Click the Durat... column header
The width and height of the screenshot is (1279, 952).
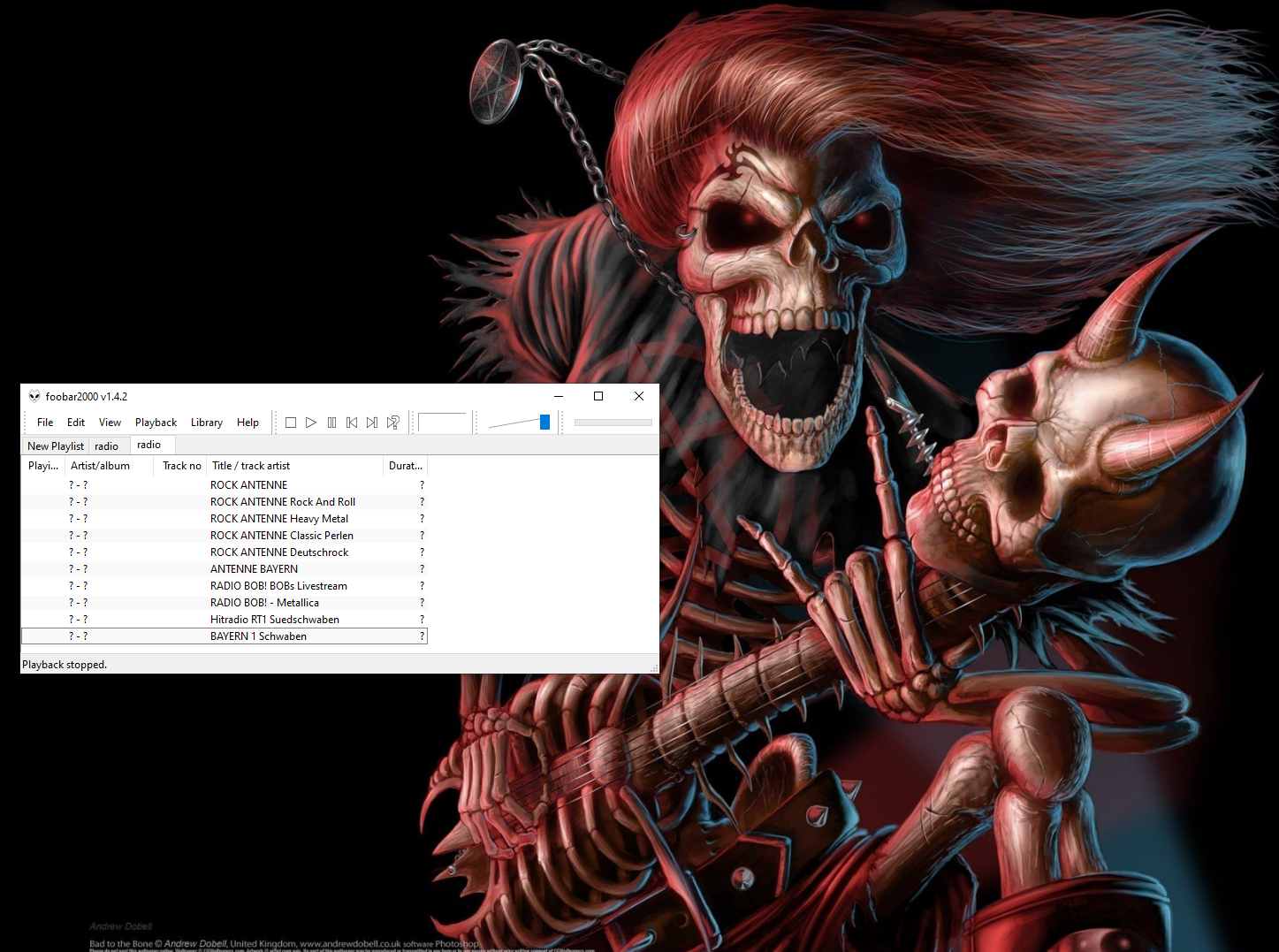(406, 466)
